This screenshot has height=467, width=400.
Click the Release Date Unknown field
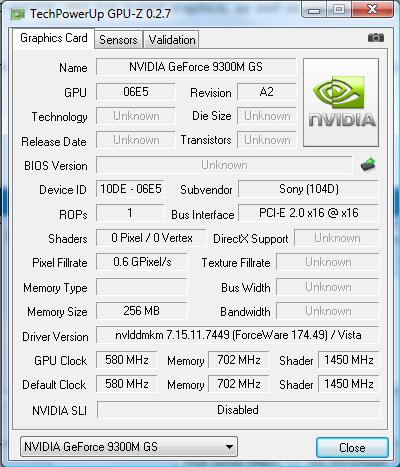[136, 140]
